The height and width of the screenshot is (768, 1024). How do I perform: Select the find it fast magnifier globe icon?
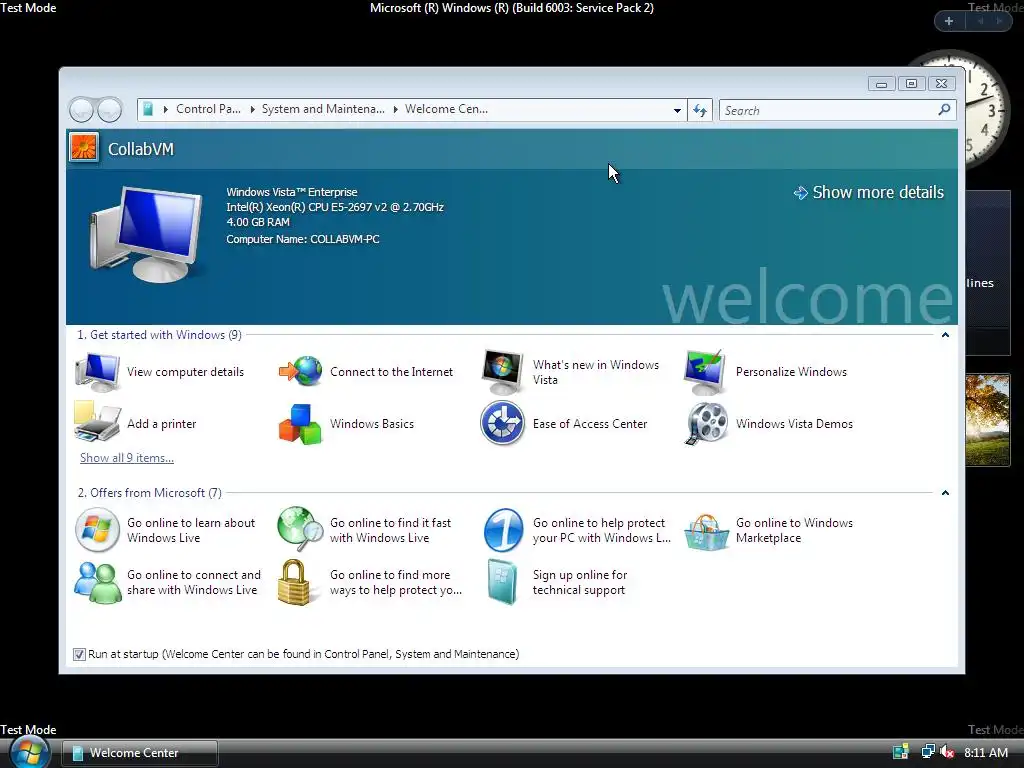pos(300,529)
